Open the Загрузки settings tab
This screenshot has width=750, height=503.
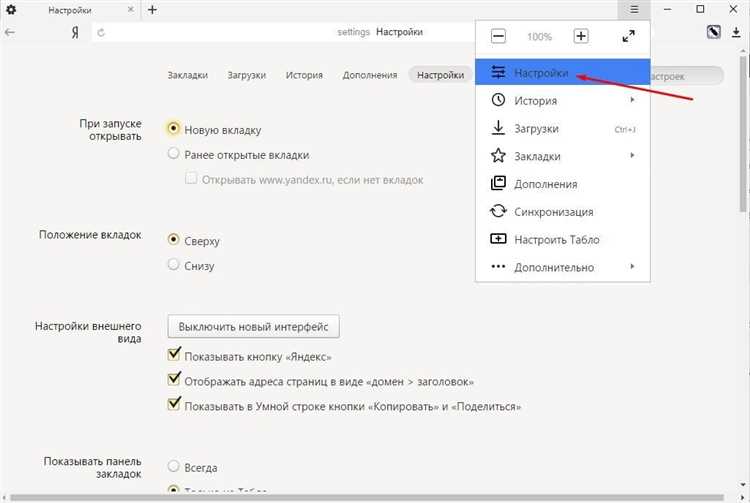tap(246, 75)
